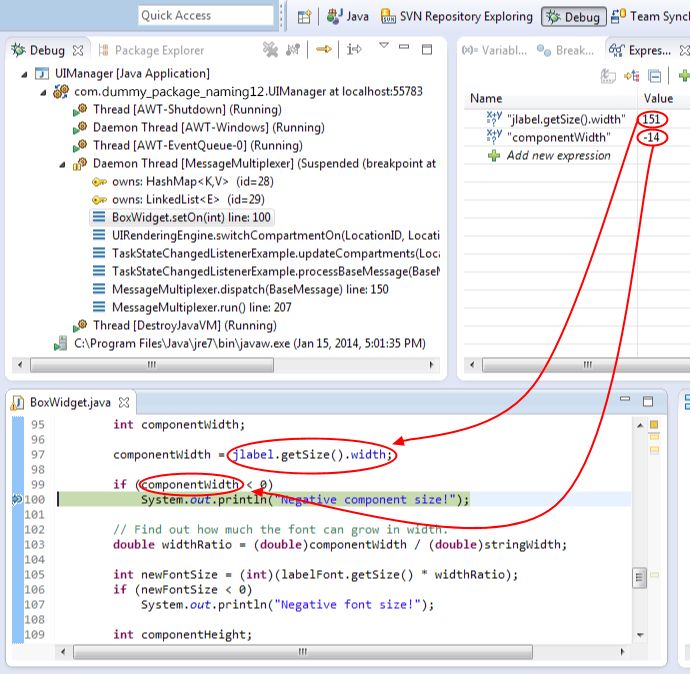This screenshot has height=674, width=691.
Task: Select Thread [AWT-EventQueue-0]
Action: tap(198, 145)
